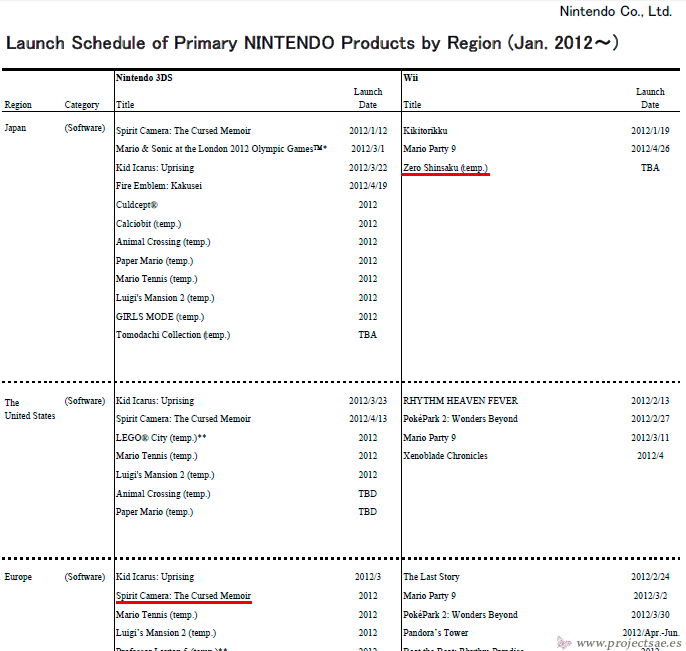Click the date '2012/2/27'
This screenshot has width=686, height=651.
point(650,419)
